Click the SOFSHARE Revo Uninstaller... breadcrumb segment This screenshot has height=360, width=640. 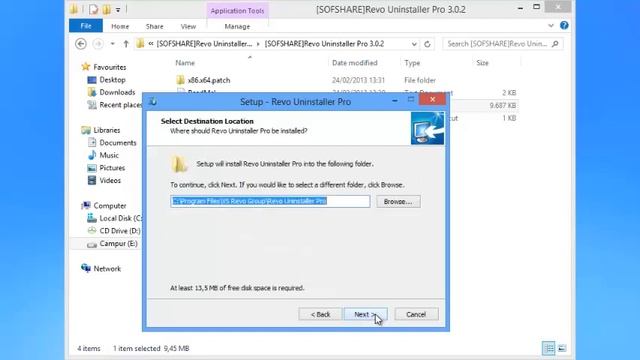(204, 44)
